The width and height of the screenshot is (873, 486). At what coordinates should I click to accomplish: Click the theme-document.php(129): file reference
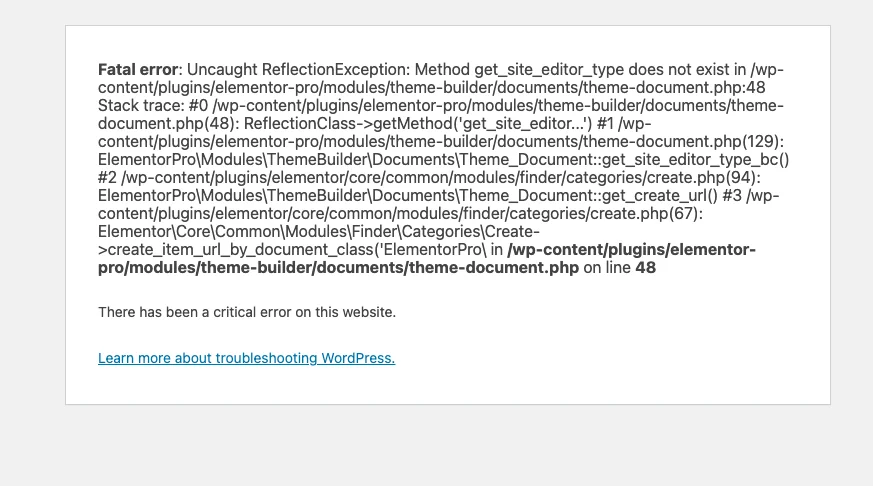[683, 141]
